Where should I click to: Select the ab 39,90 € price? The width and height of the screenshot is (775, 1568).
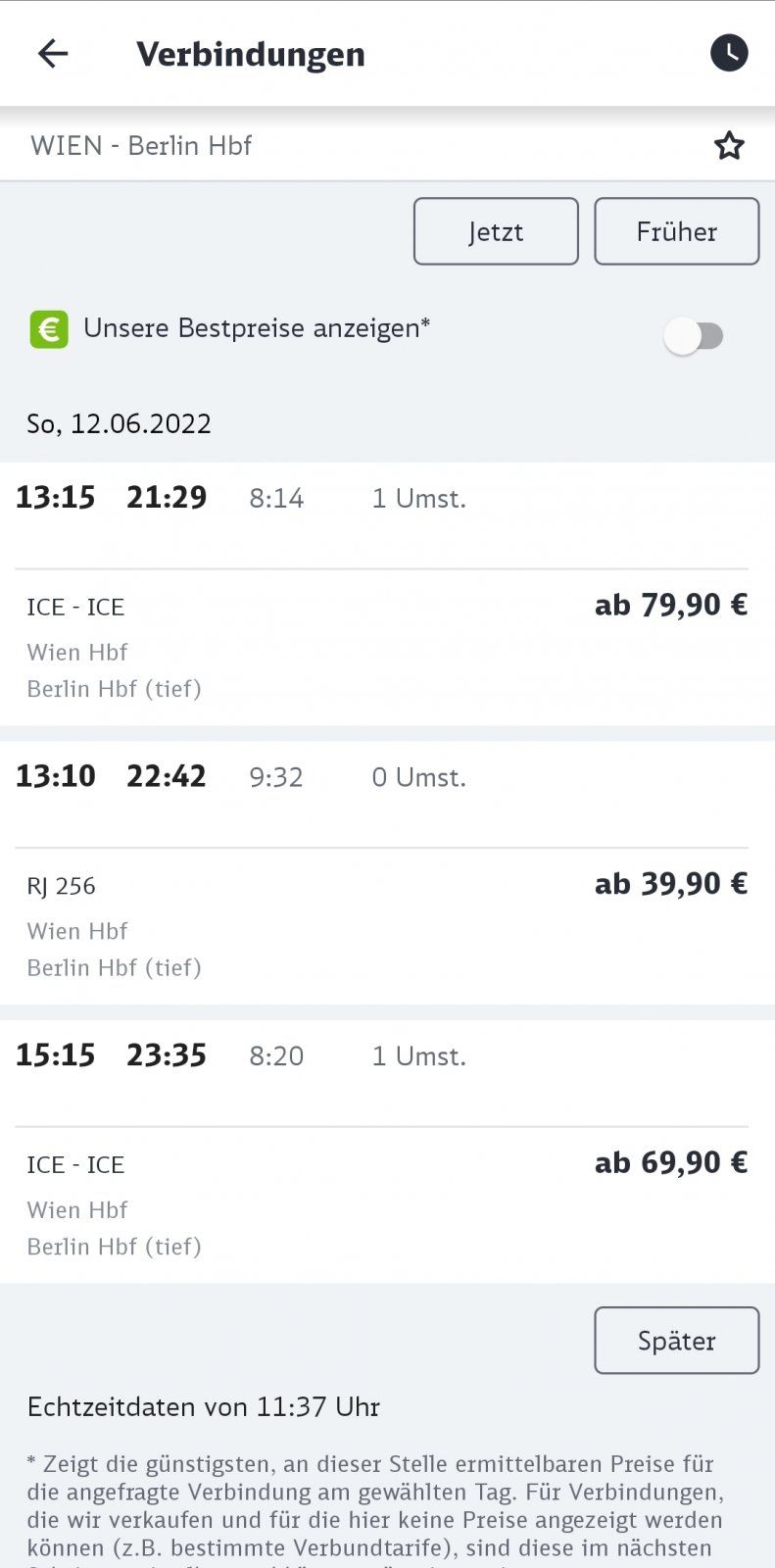pyautogui.click(x=671, y=884)
